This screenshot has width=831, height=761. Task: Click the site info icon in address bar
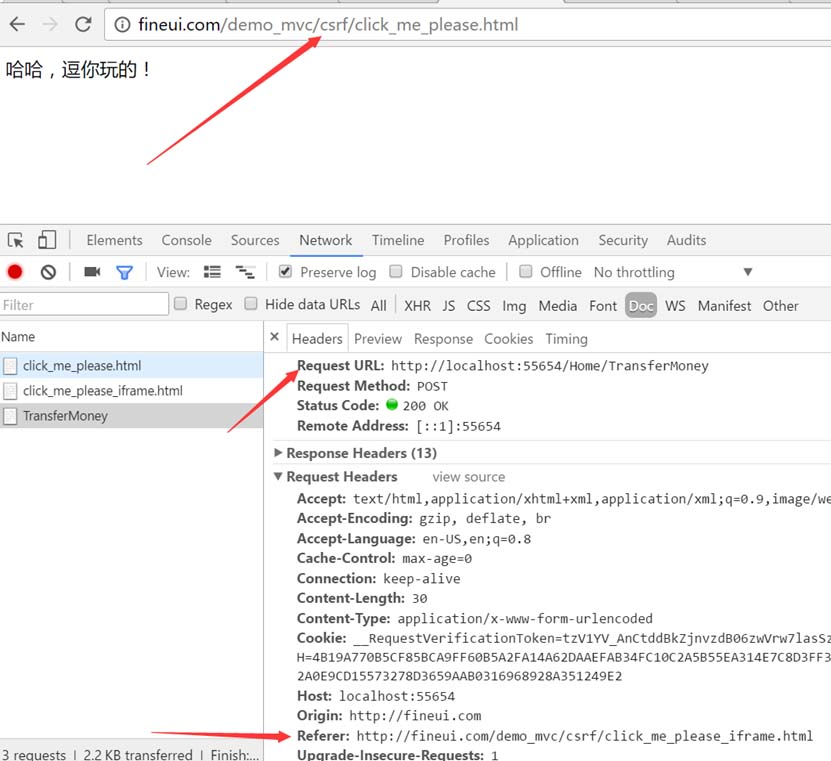(x=122, y=25)
